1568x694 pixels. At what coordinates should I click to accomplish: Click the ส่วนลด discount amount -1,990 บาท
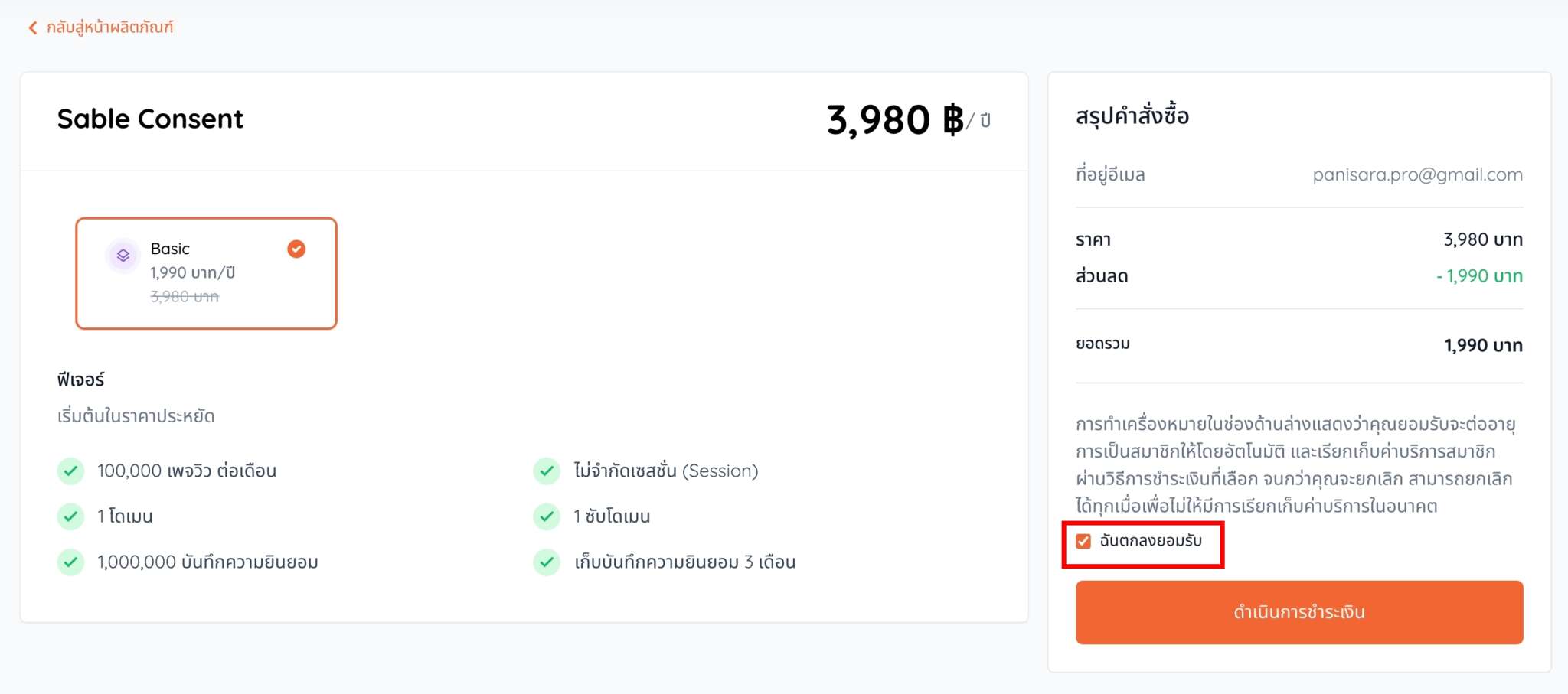click(x=1479, y=276)
